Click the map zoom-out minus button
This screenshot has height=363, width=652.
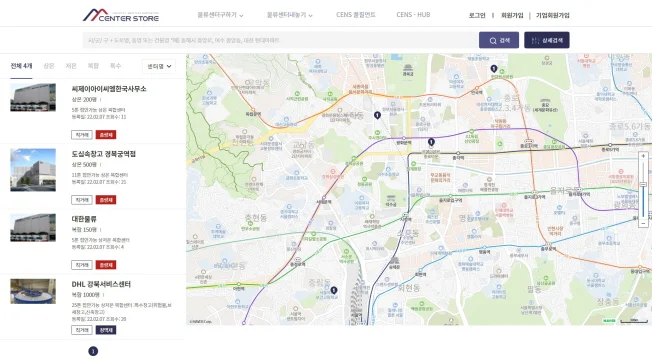tap(643, 223)
